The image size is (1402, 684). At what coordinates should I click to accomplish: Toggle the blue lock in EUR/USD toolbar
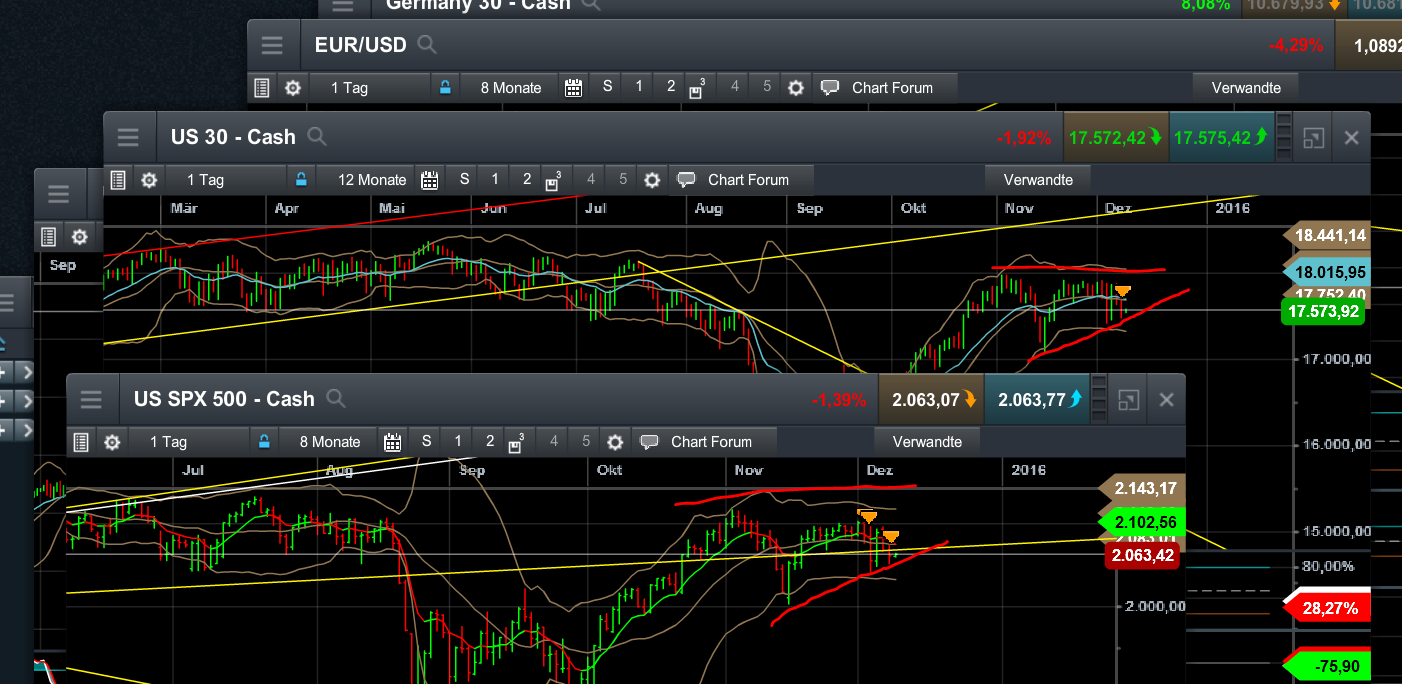click(x=445, y=87)
